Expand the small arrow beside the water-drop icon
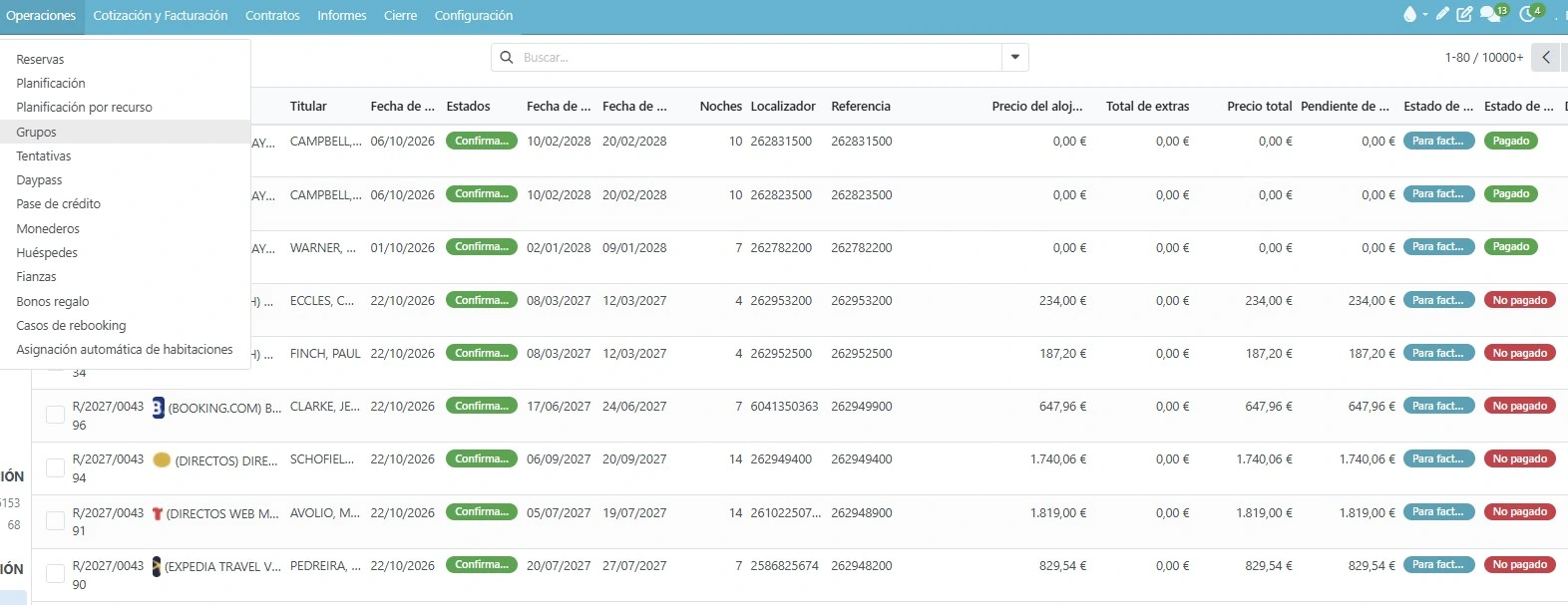 [x=1425, y=15]
